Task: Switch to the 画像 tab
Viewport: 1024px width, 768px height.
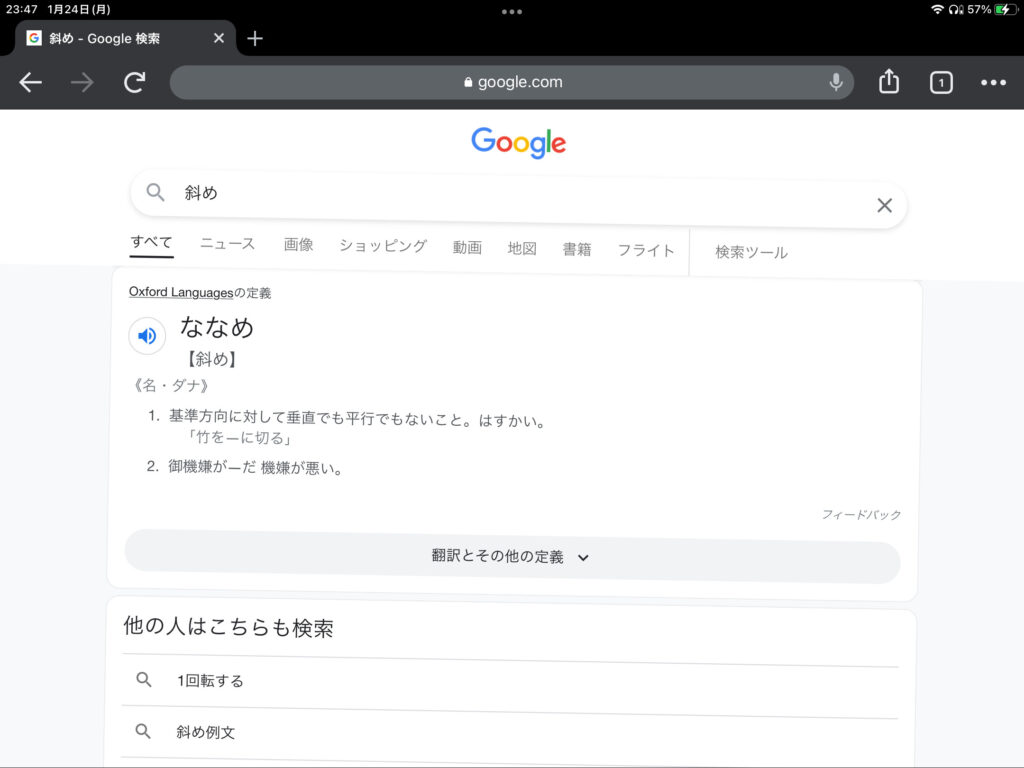Action: coord(298,245)
